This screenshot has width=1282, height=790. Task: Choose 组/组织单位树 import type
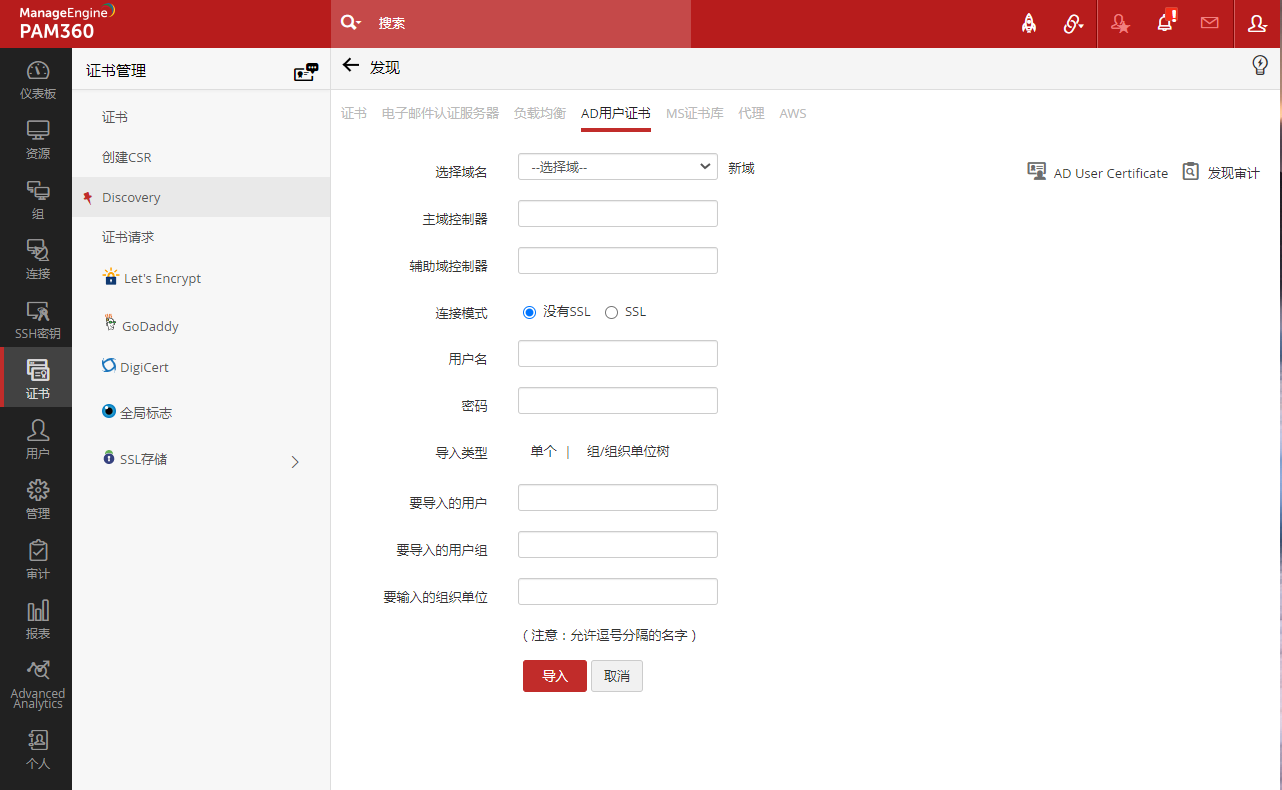click(628, 451)
